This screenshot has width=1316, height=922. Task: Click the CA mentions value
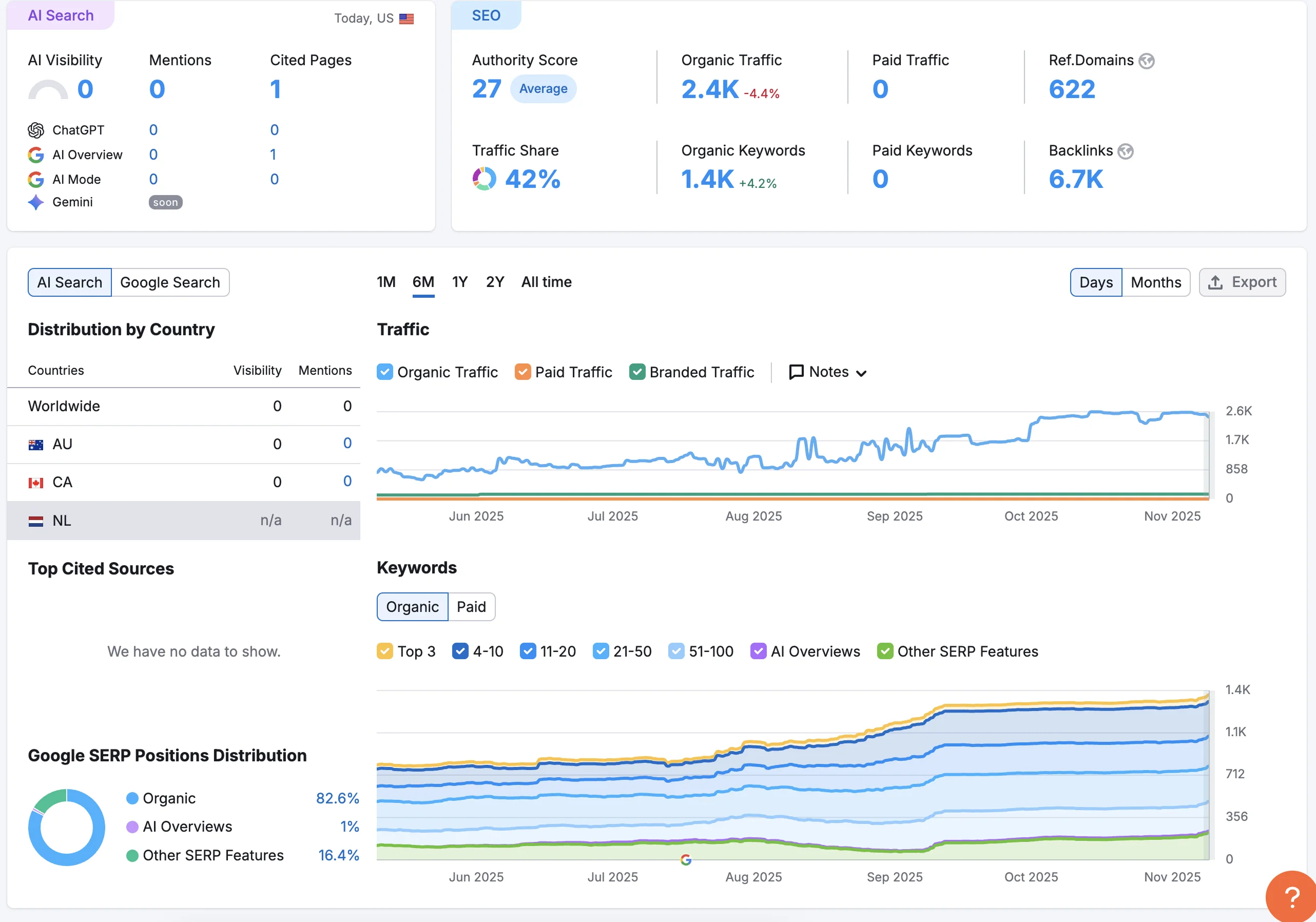click(x=347, y=482)
